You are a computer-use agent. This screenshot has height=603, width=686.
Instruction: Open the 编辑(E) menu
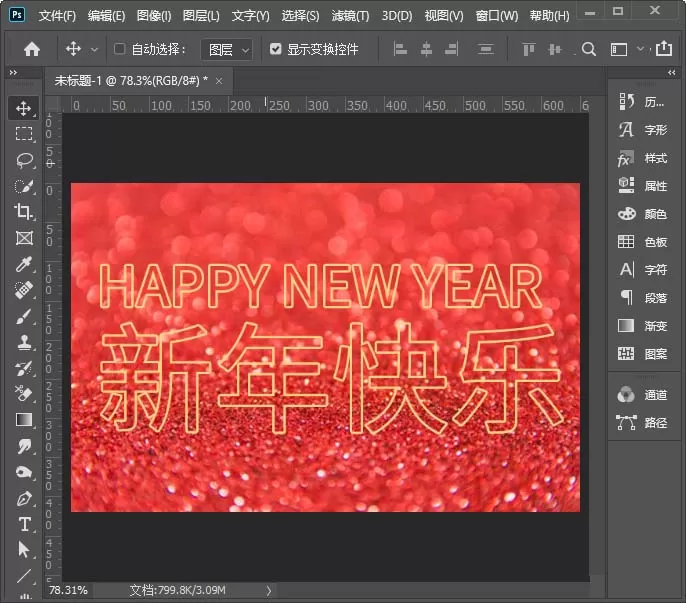[106, 16]
